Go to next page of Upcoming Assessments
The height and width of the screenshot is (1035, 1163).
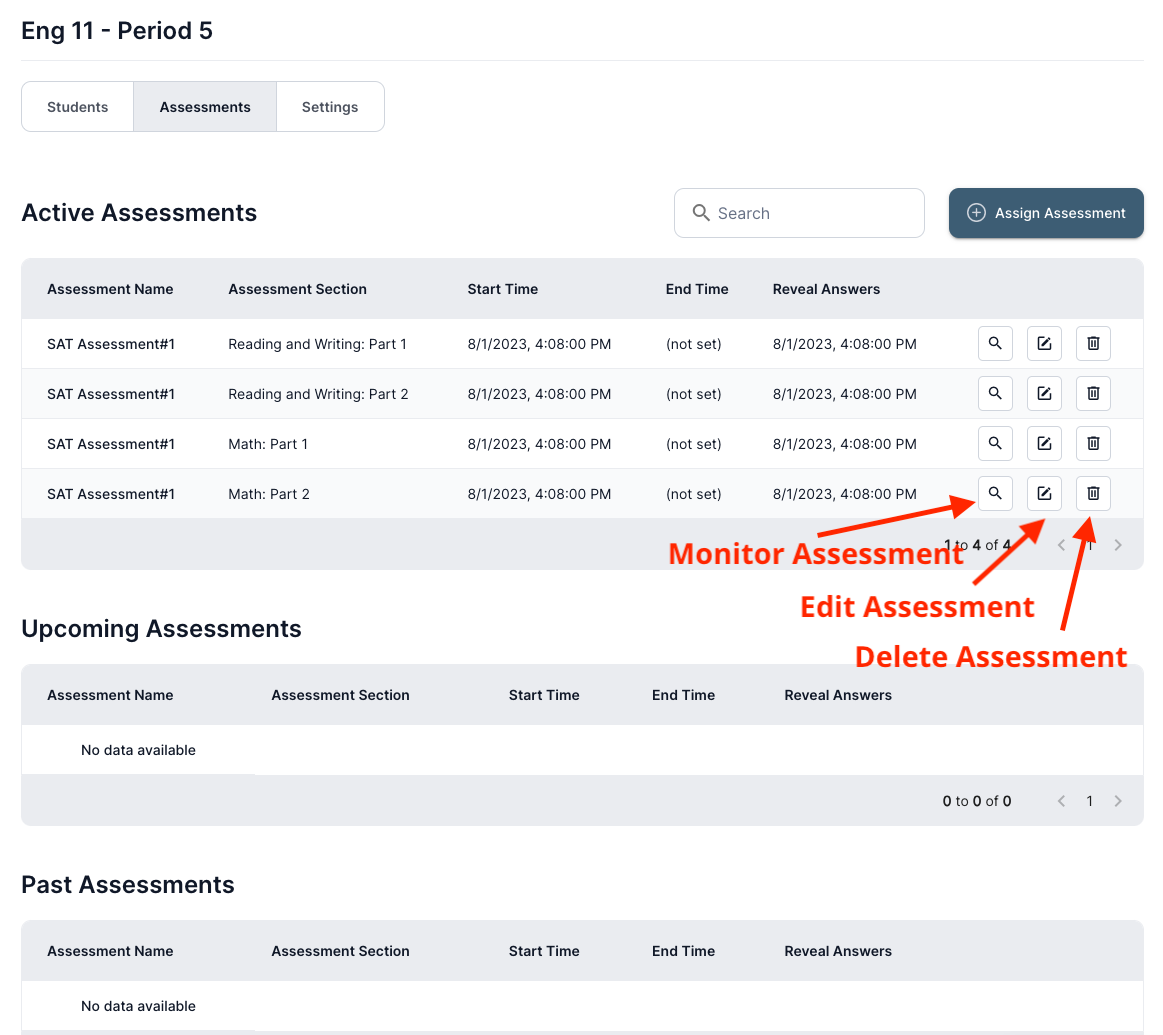(x=1118, y=801)
